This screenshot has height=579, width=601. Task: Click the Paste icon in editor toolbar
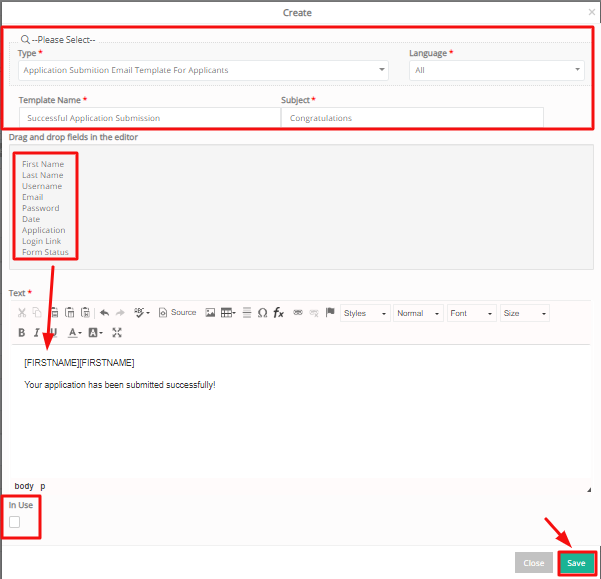point(55,313)
